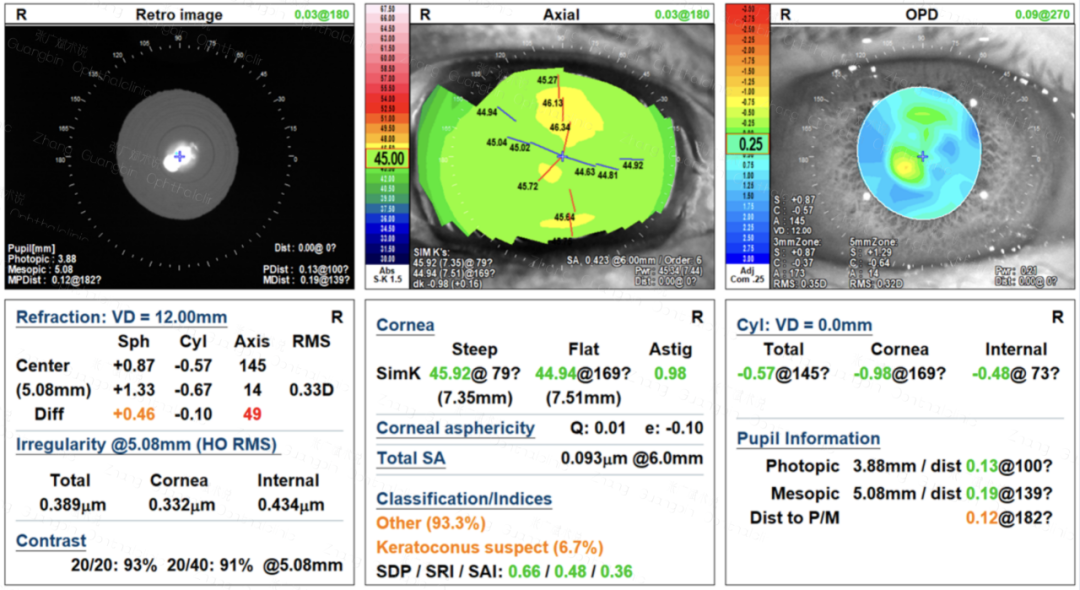Click 0.09@270 in the OPD header

[x=1043, y=14]
